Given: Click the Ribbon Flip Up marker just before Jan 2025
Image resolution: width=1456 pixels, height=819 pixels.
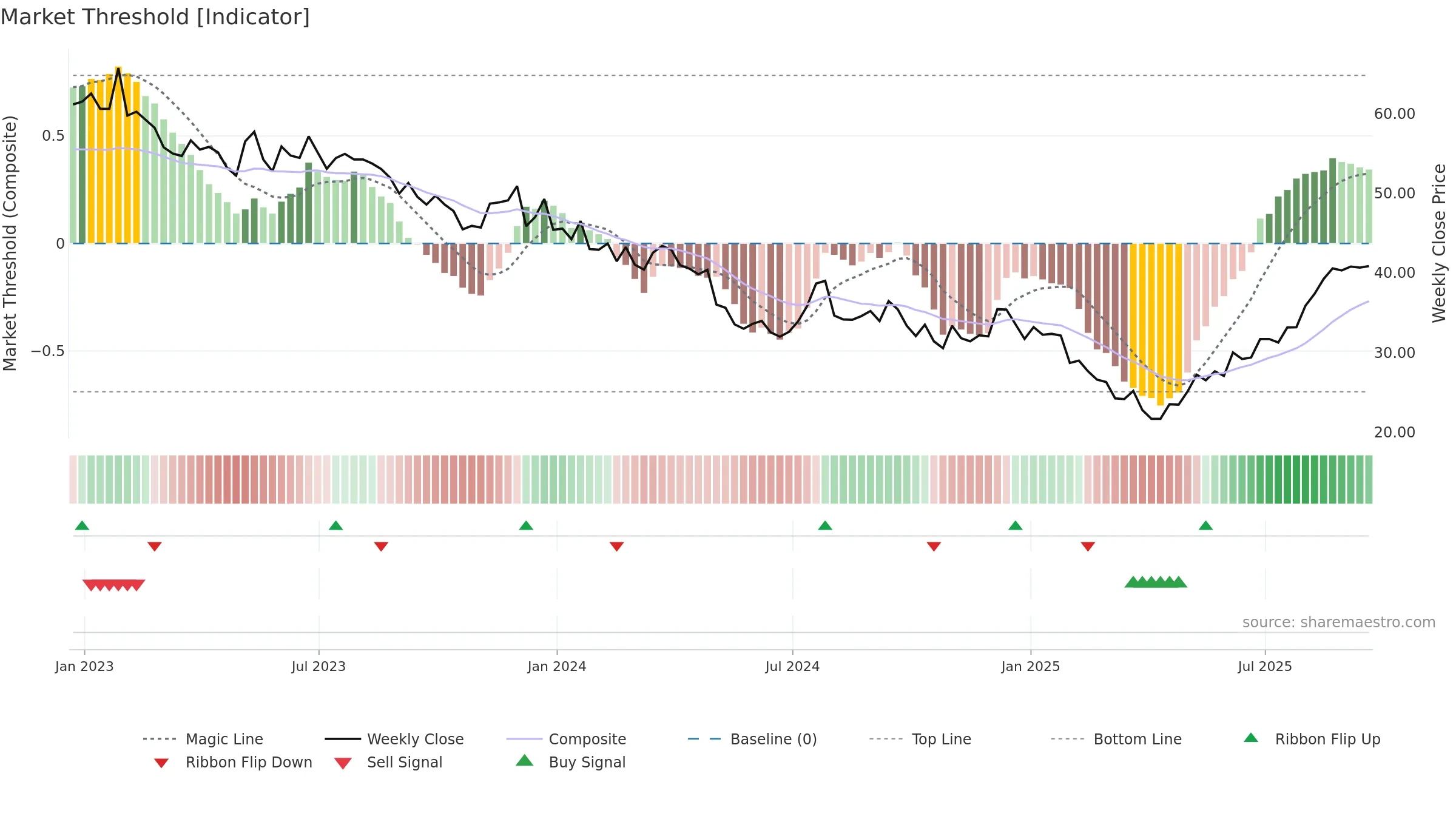Looking at the screenshot, I should tap(1016, 525).
